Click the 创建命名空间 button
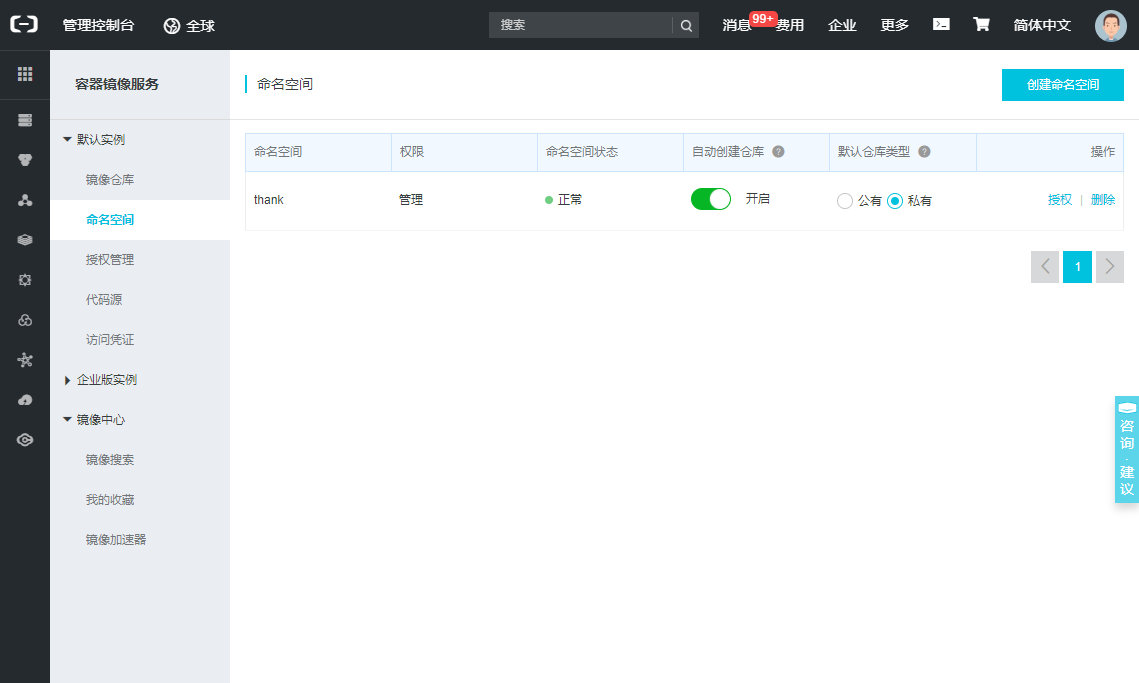This screenshot has width=1139, height=683. pyautogui.click(x=1062, y=85)
